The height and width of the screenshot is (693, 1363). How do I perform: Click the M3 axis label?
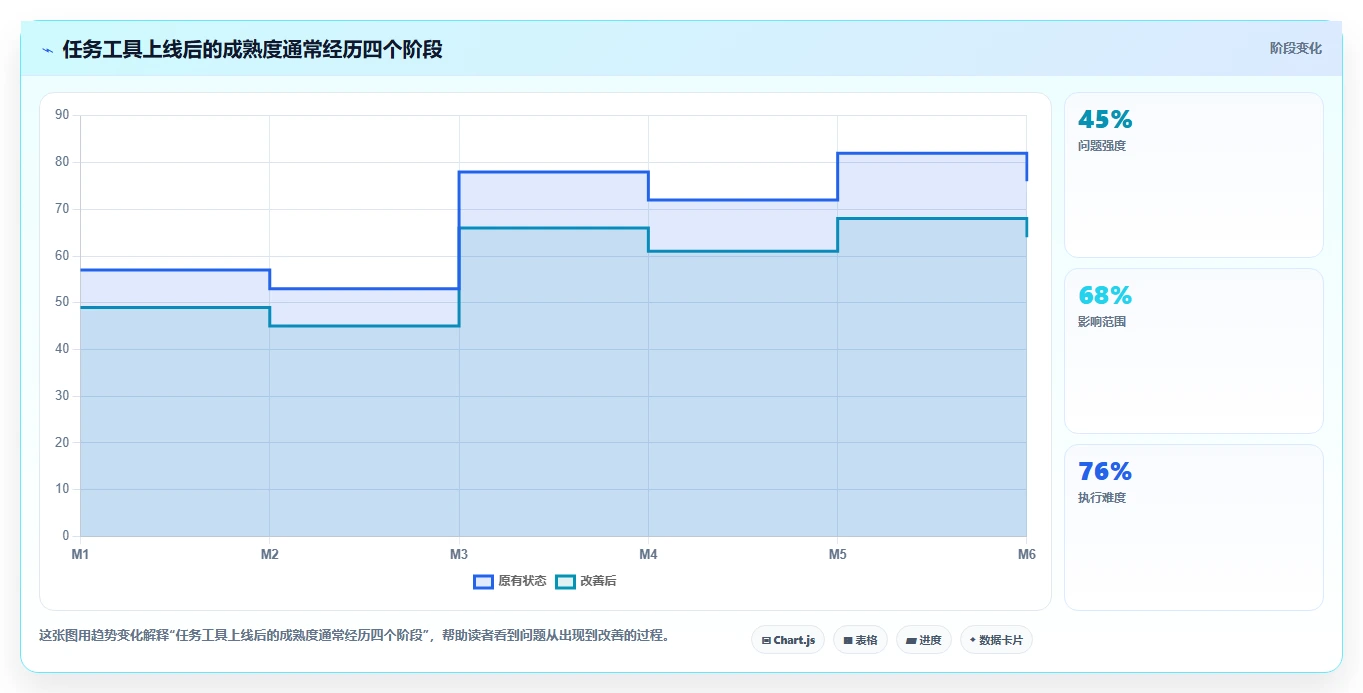(459, 553)
